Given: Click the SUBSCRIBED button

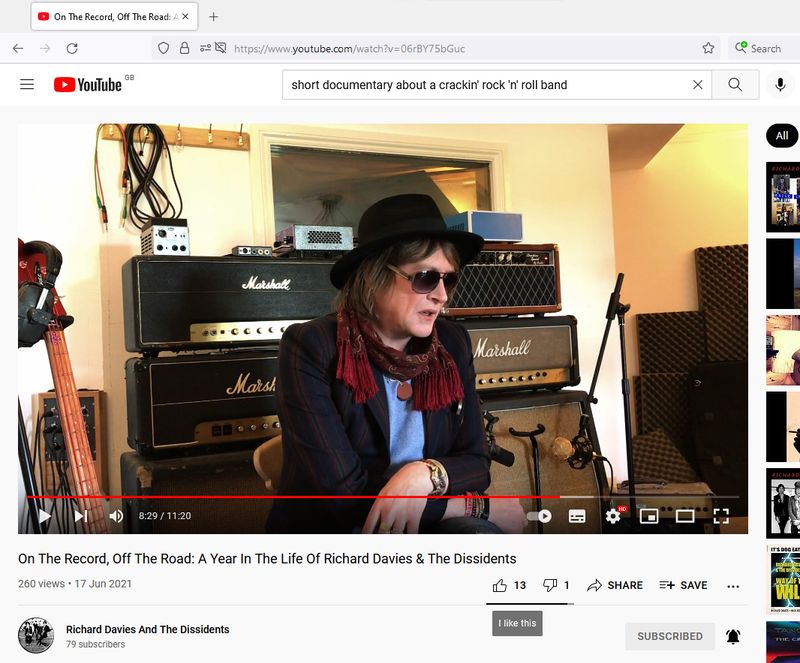Looking at the screenshot, I should coord(669,636).
